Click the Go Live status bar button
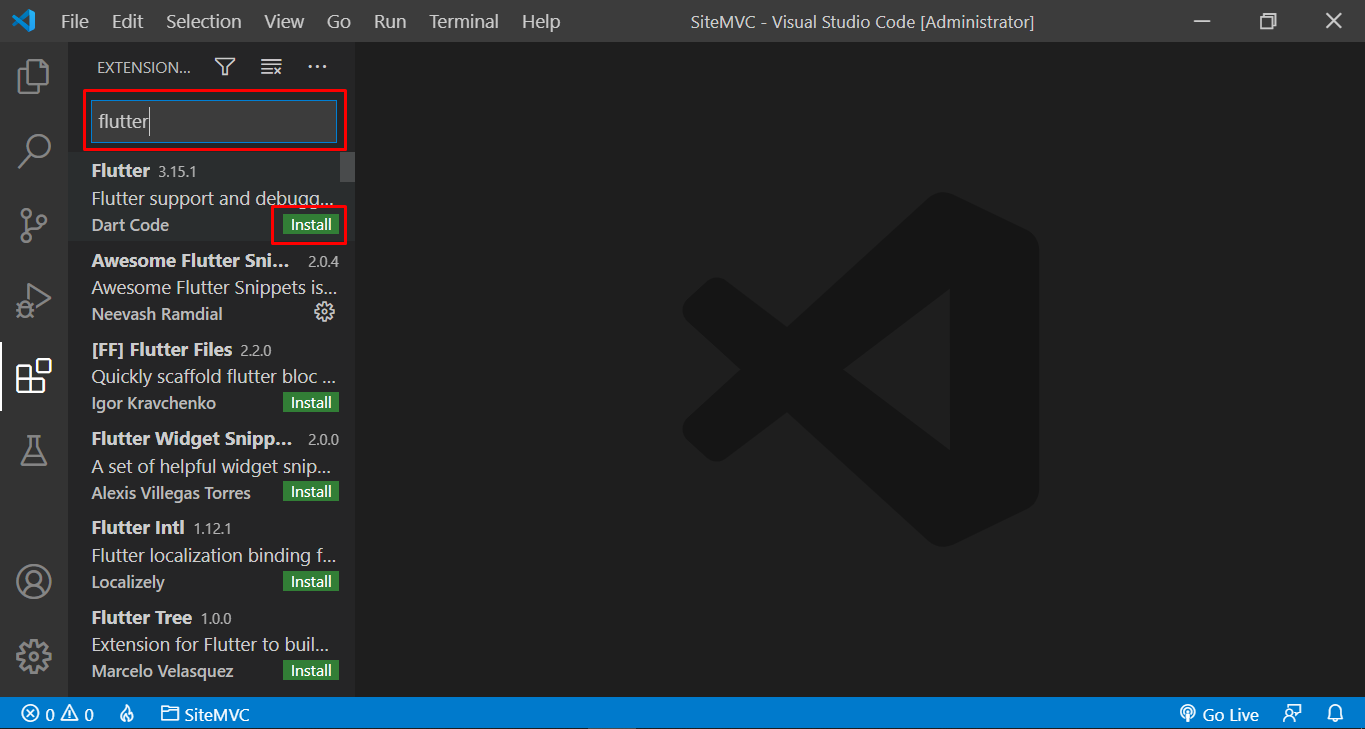The image size is (1365, 729). click(1219, 714)
